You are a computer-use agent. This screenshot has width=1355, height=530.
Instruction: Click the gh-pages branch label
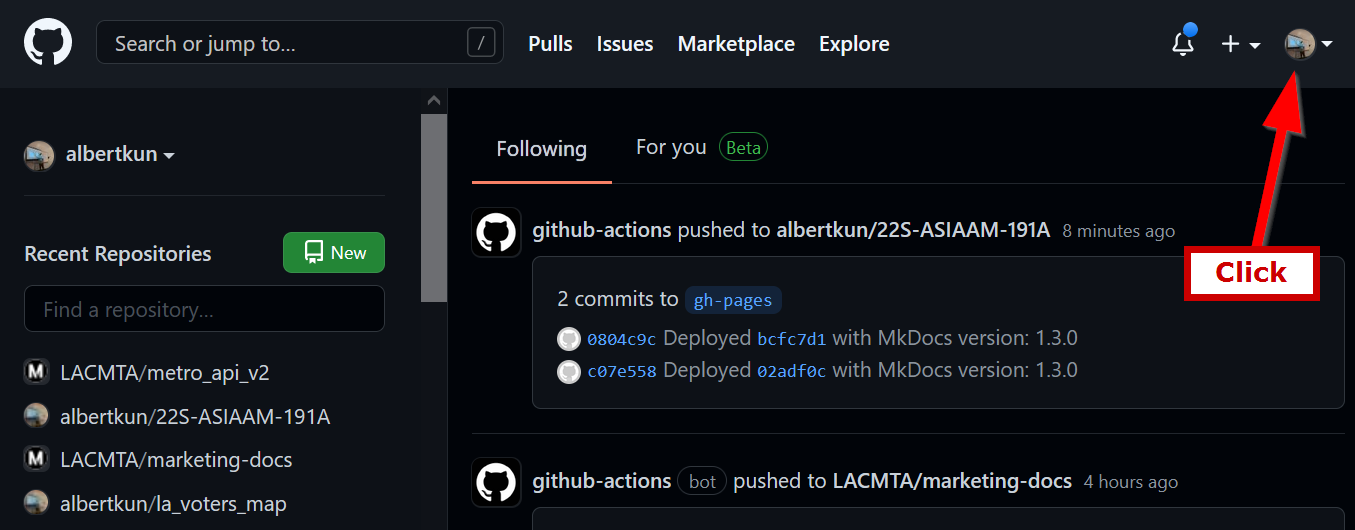[x=733, y=300]
